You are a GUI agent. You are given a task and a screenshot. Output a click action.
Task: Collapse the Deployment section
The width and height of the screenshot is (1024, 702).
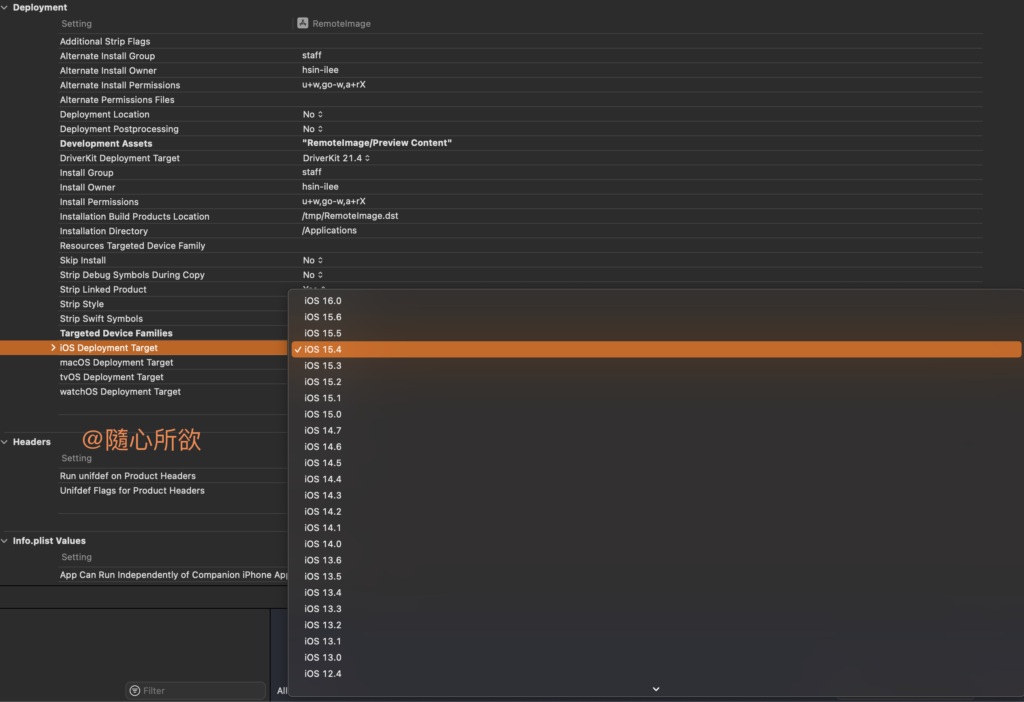pyautogui.click(x=5, y=8)
